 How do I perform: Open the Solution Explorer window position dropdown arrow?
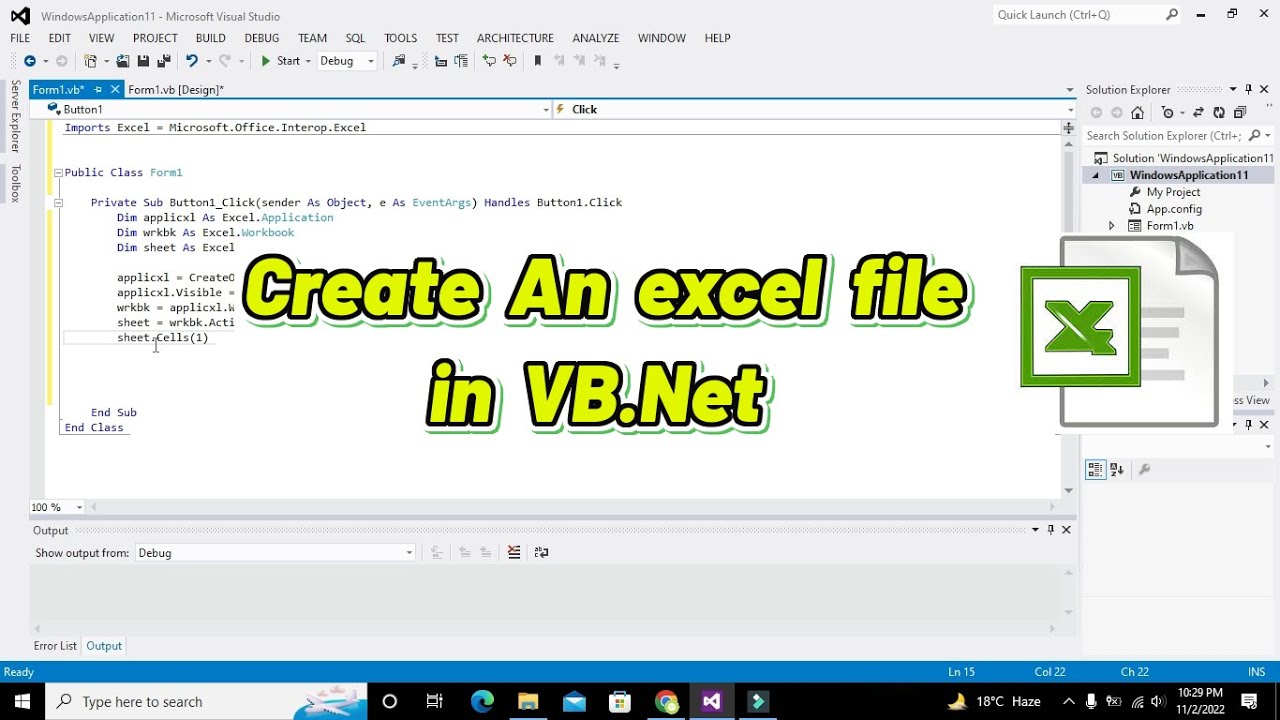1233,89
